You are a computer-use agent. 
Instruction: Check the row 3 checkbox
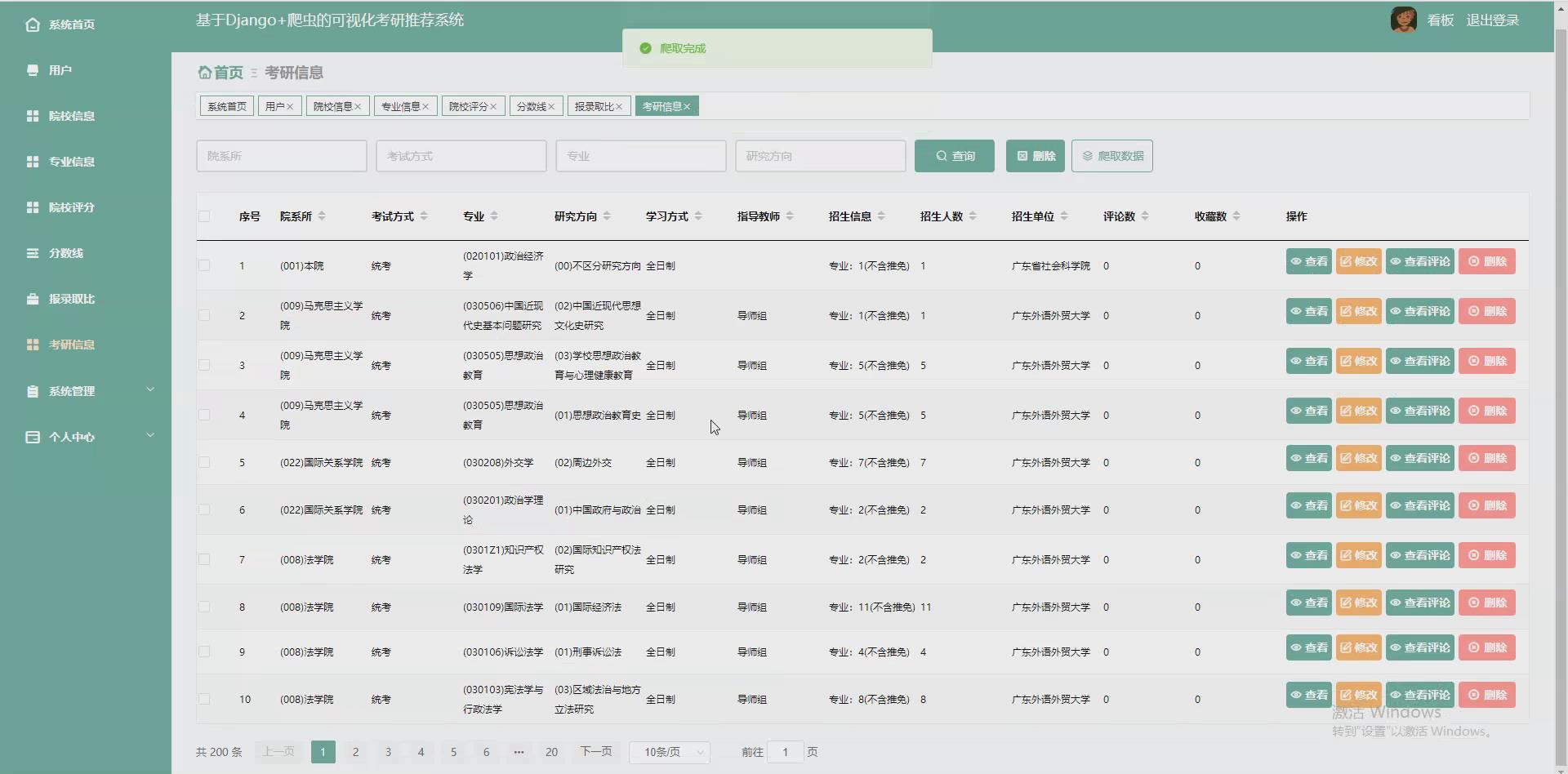click(204, 365)
